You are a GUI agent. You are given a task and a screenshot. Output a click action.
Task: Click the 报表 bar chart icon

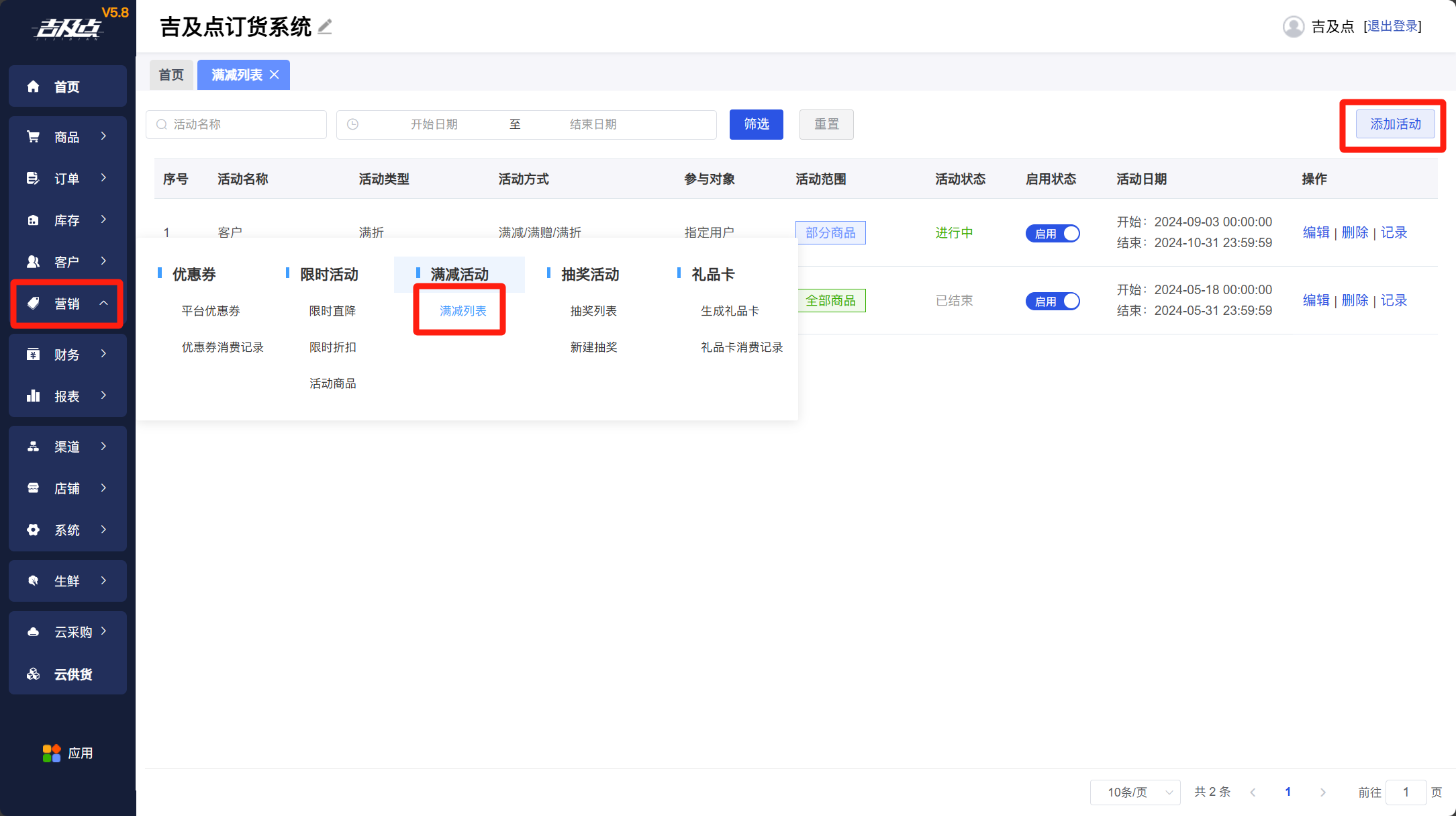(x=33, y=396)
